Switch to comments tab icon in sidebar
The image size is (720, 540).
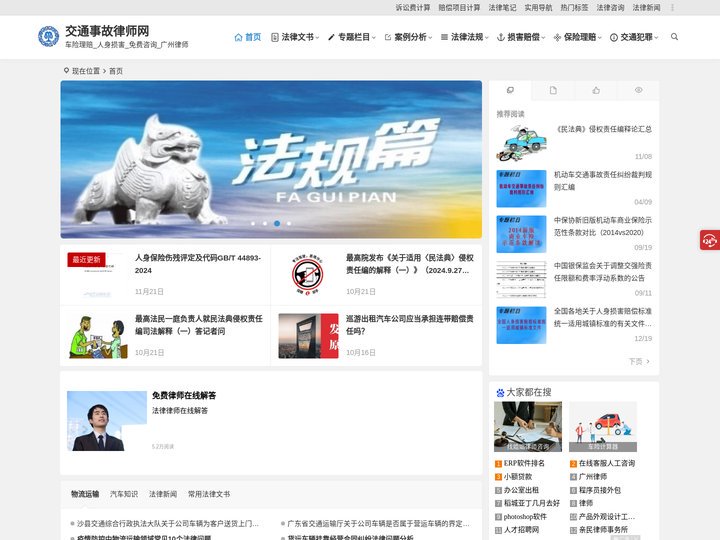(510, 90)
